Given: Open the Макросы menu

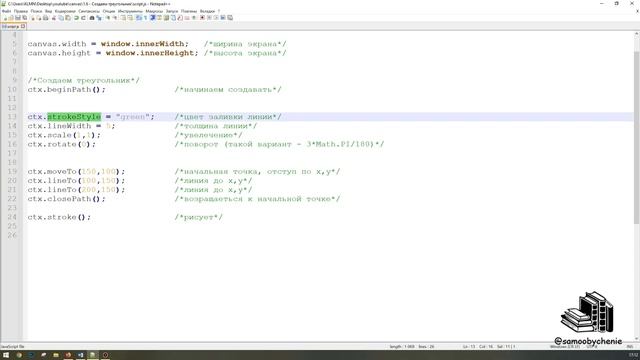Looking at the screenshot, I should point(154,11).
